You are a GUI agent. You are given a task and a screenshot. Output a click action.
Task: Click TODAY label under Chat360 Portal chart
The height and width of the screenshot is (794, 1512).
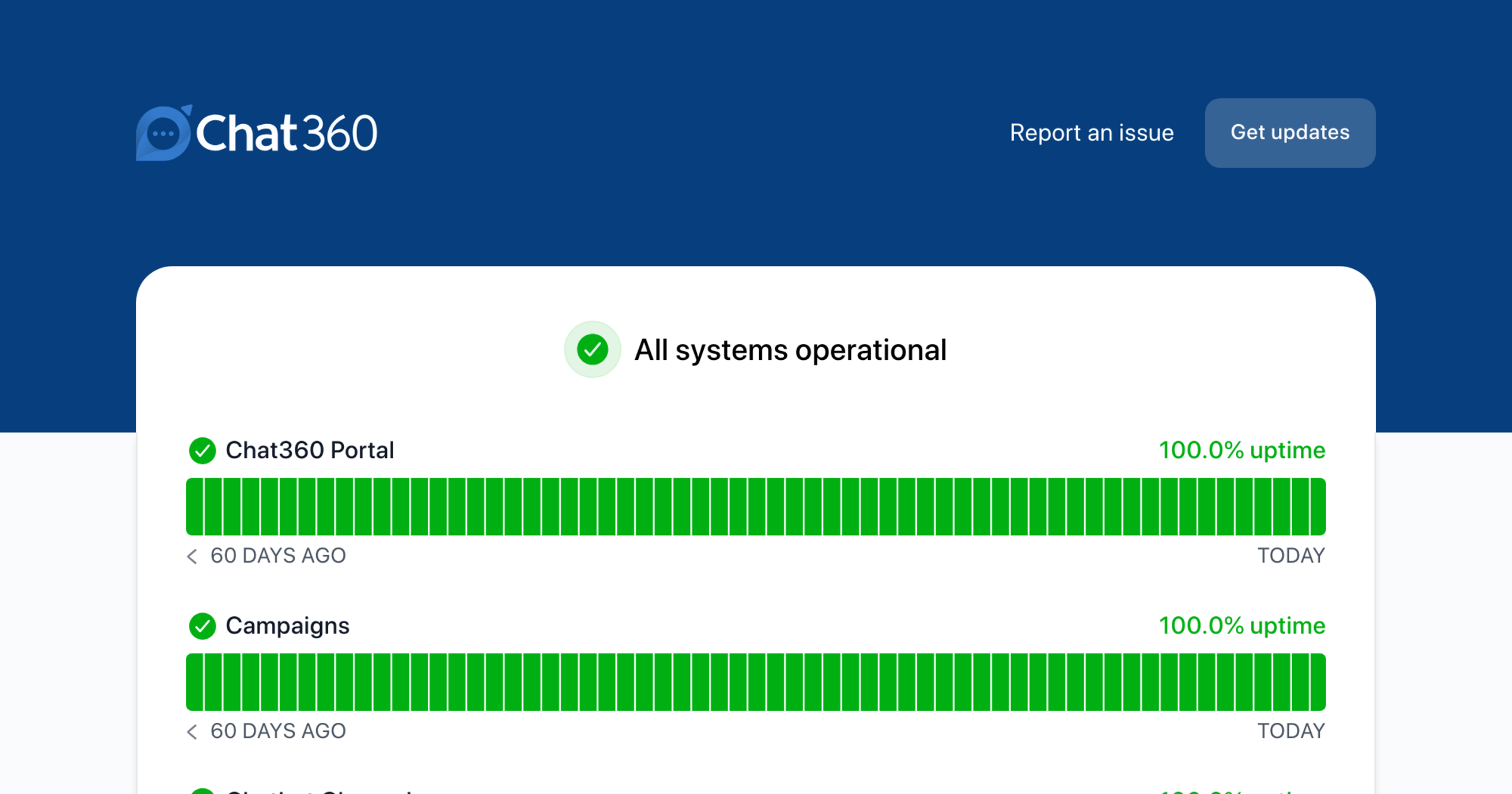1291,556
